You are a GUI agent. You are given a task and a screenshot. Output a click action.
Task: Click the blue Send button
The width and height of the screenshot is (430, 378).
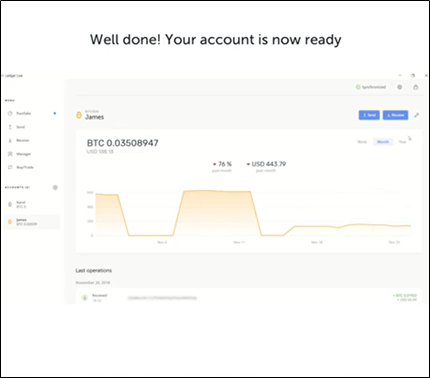point(369,115)
